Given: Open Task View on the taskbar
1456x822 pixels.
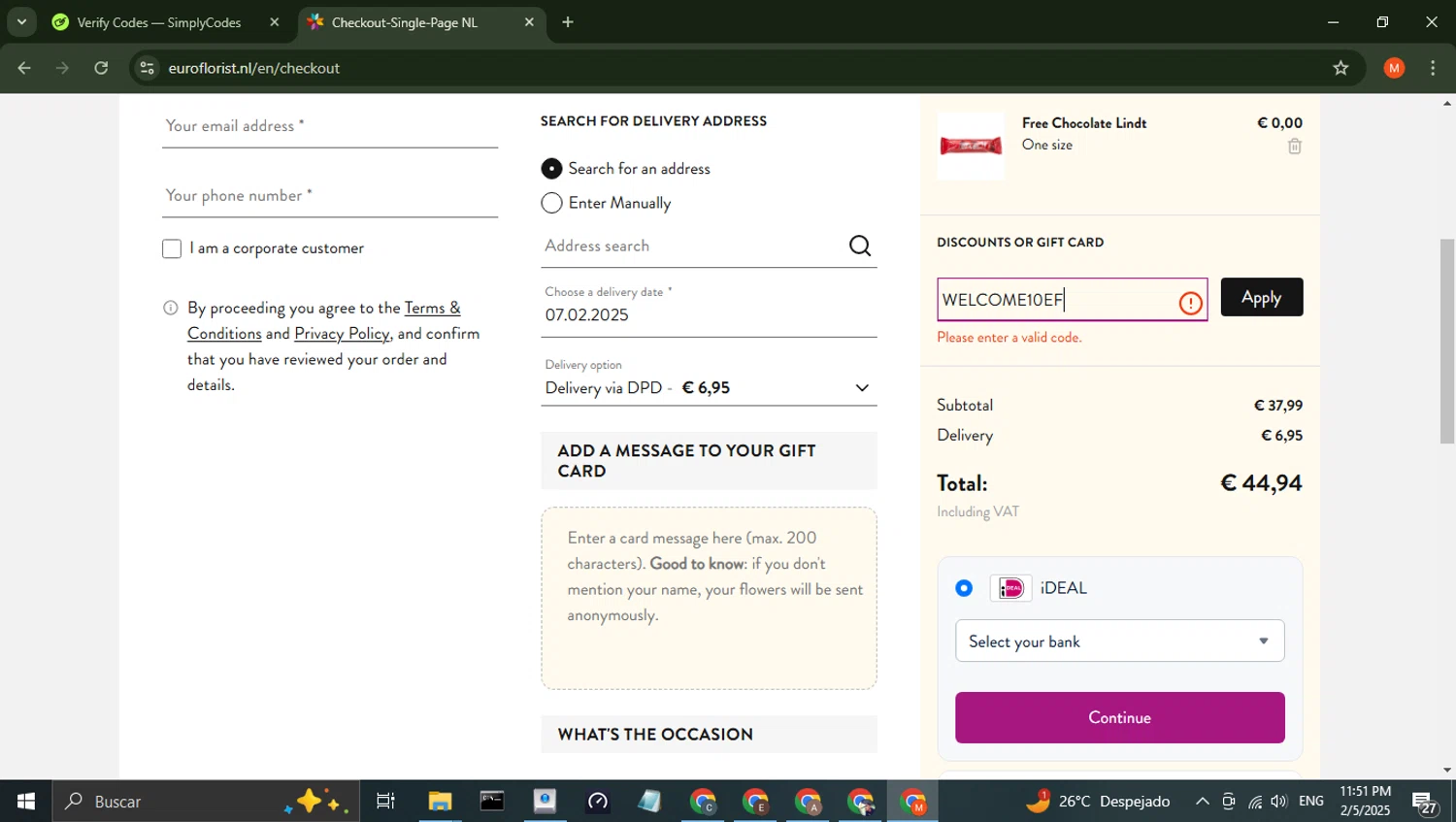Looking at the screenshot, I should point(385,802).
